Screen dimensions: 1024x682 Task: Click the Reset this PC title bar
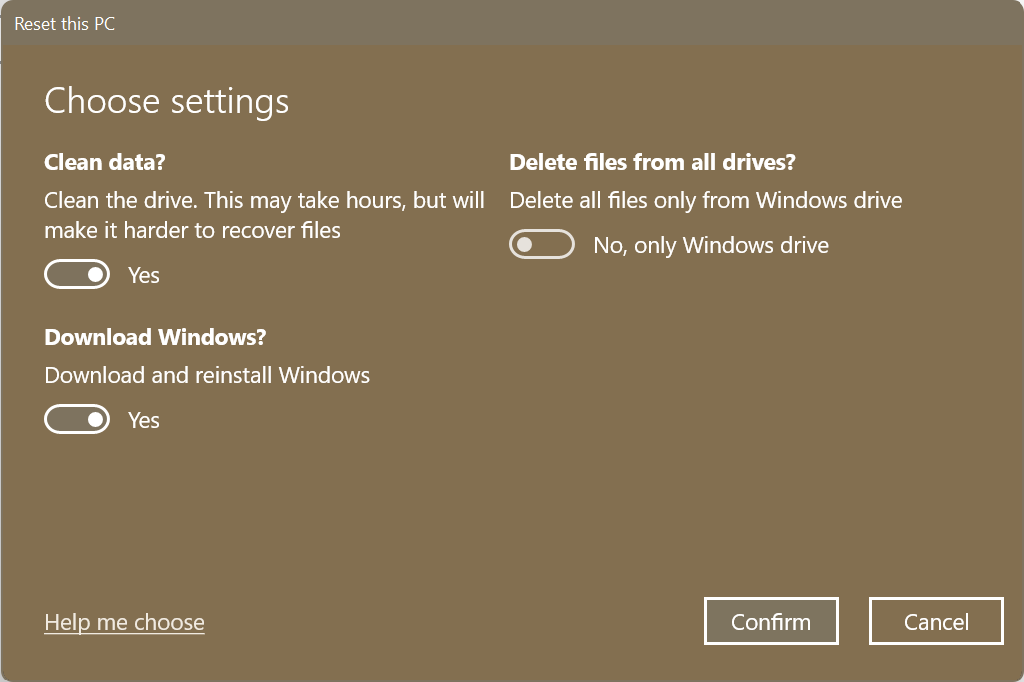tap(64, 23)
